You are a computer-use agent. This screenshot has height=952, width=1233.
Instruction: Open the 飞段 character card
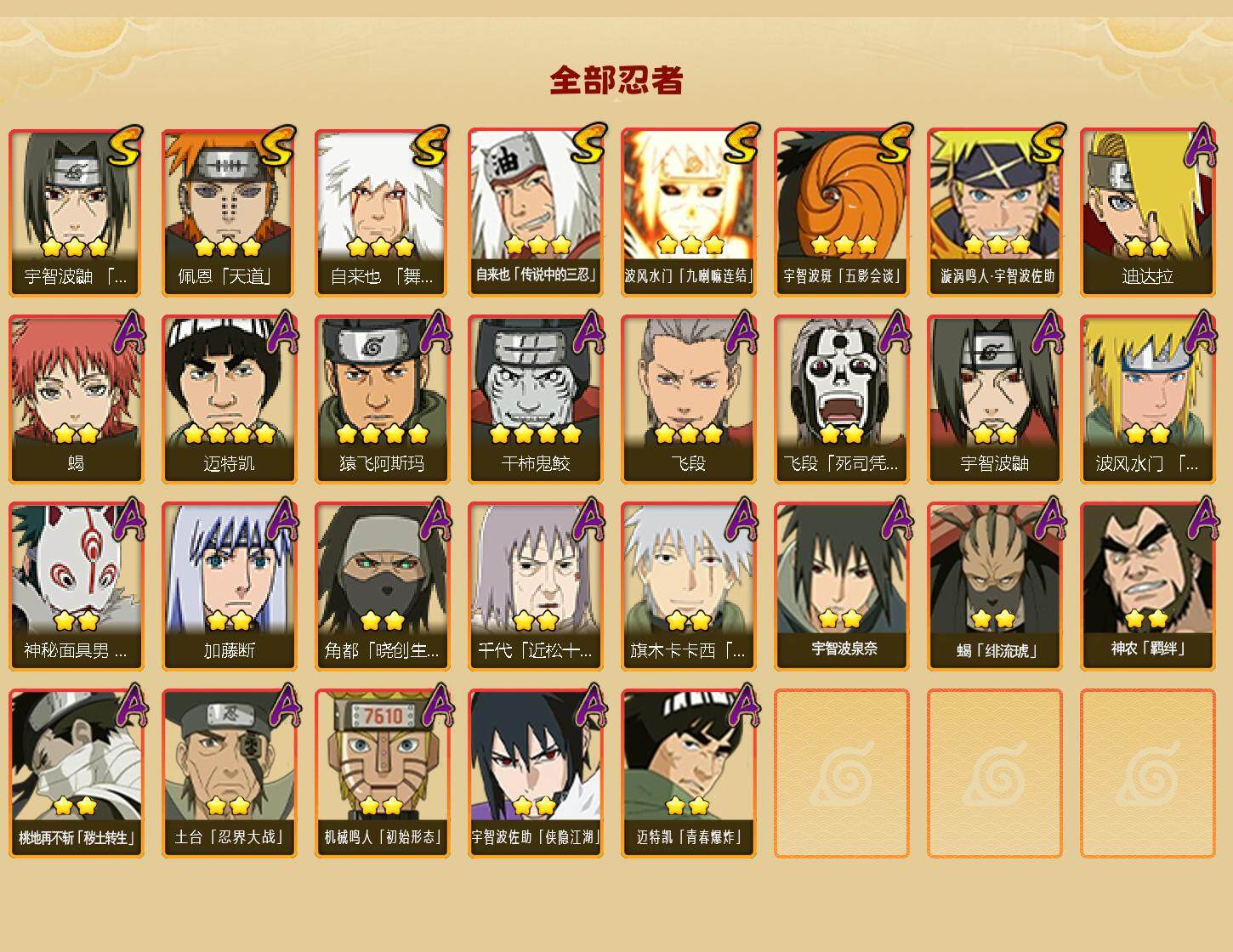point(688,399)
